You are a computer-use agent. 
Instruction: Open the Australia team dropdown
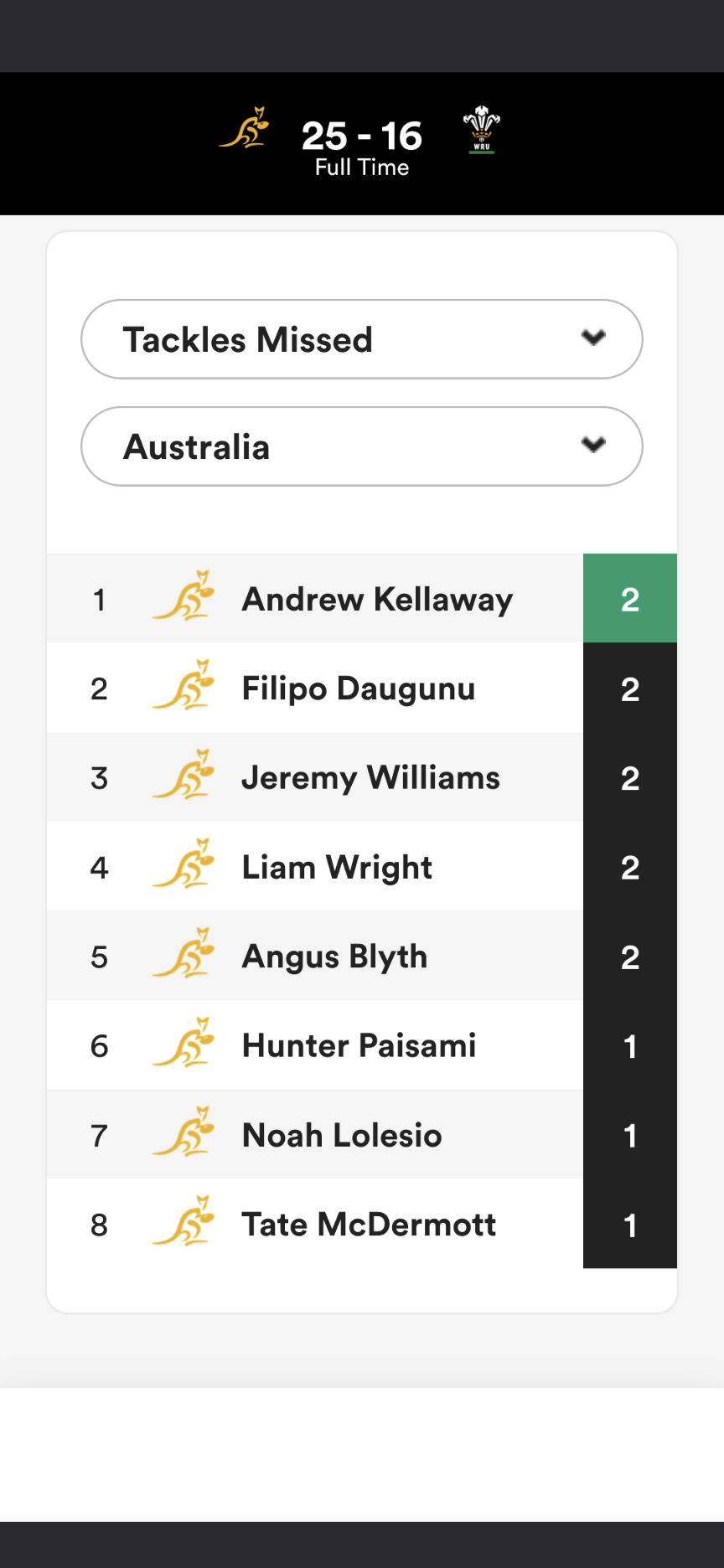(361, 446)
